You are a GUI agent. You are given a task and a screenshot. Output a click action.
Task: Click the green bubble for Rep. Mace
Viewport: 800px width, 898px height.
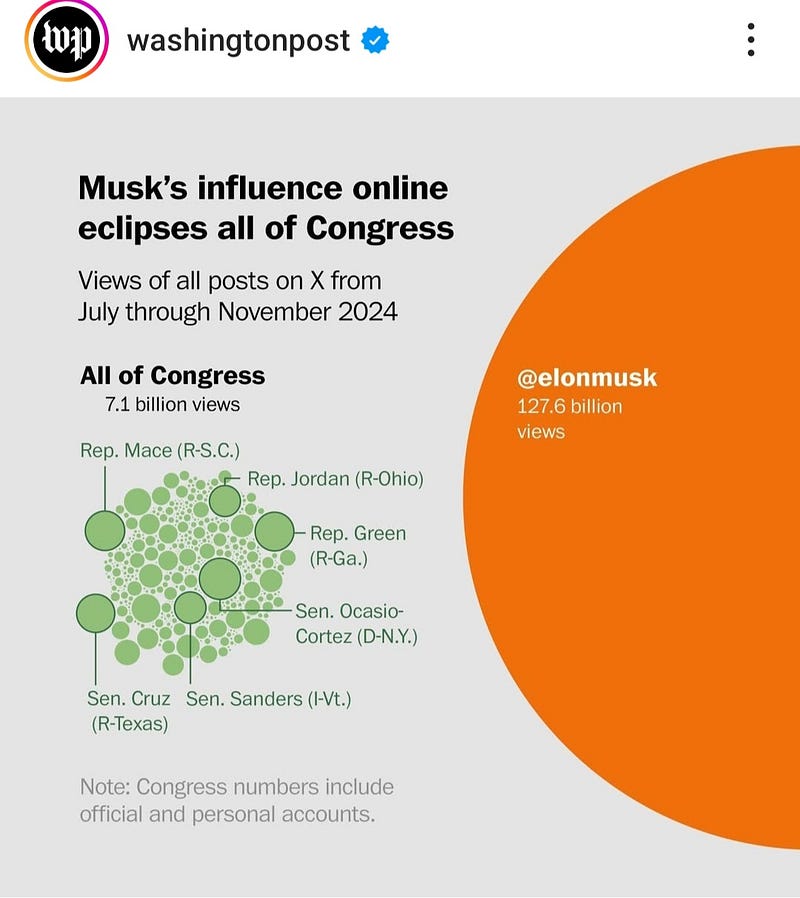coord(103,529)
